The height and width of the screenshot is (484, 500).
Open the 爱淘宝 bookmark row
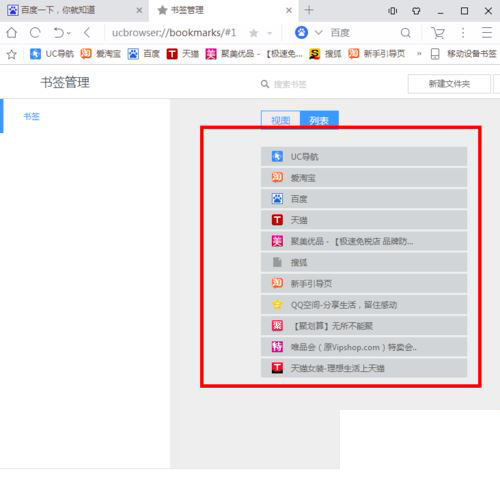(364, 178)
